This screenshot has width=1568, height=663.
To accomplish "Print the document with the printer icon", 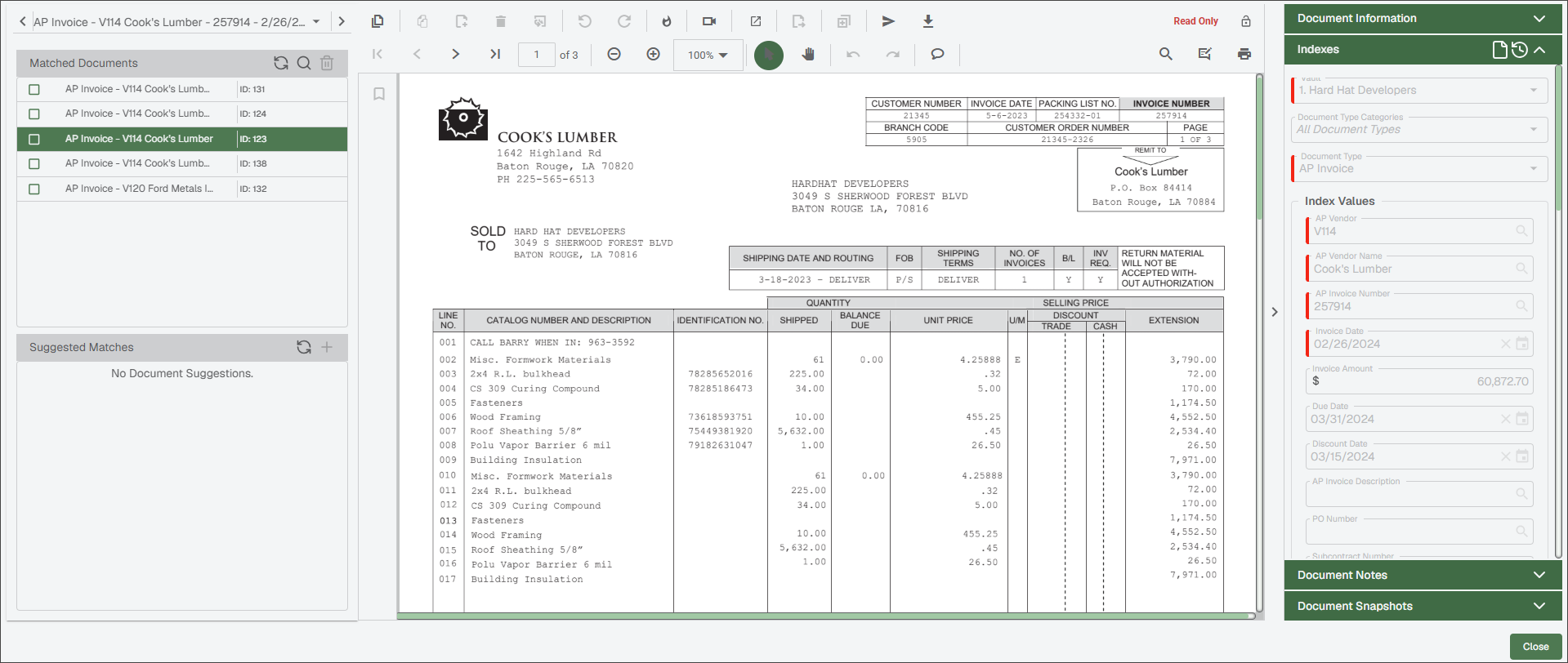I will pyautogui.click(x=1244, y=54).
